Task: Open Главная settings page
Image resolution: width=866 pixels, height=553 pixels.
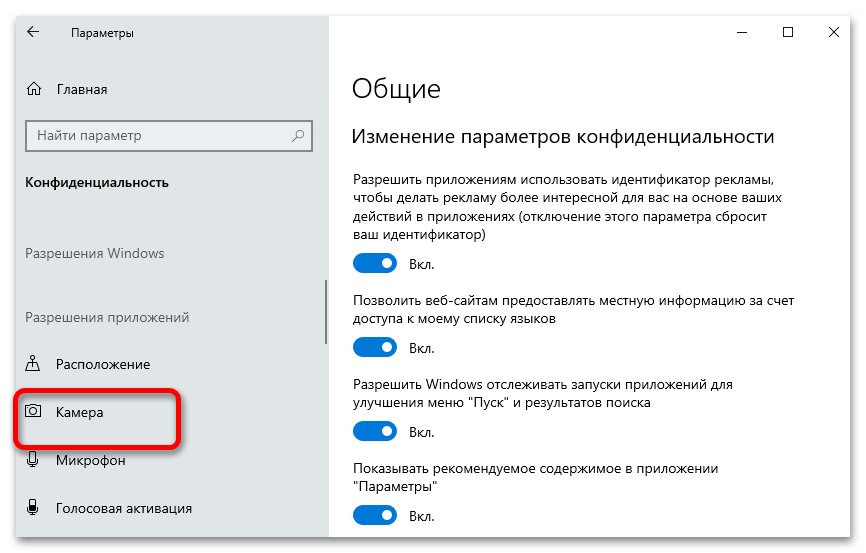Action: tap(82, 89)
